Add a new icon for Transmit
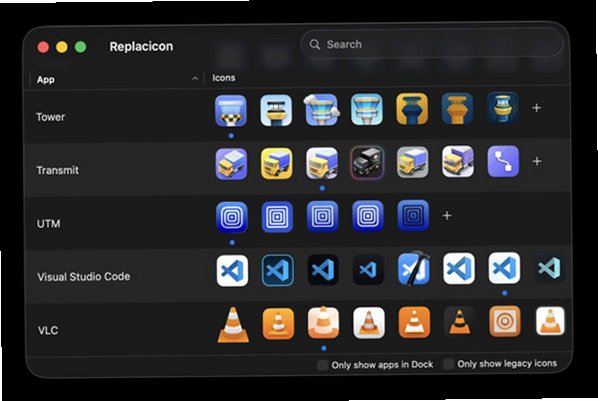 [537, 161]
